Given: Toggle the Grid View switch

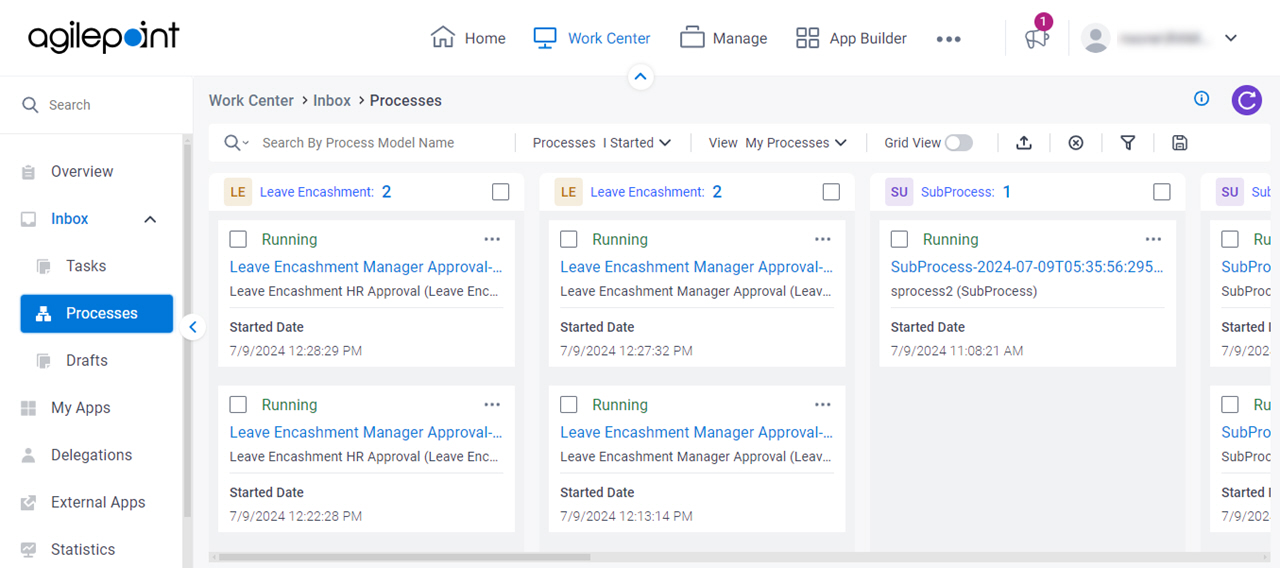Looking at the screenshot, I should (x=958, y=143).
